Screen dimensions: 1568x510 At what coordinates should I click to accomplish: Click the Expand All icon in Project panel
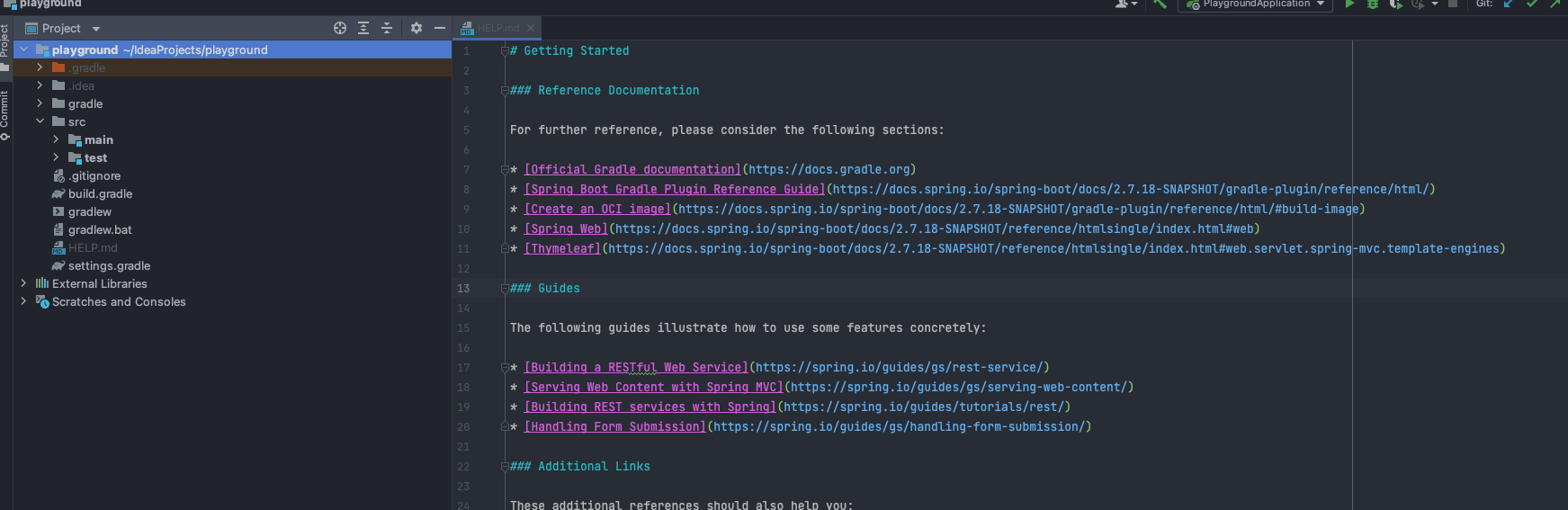tap(363, 28)
